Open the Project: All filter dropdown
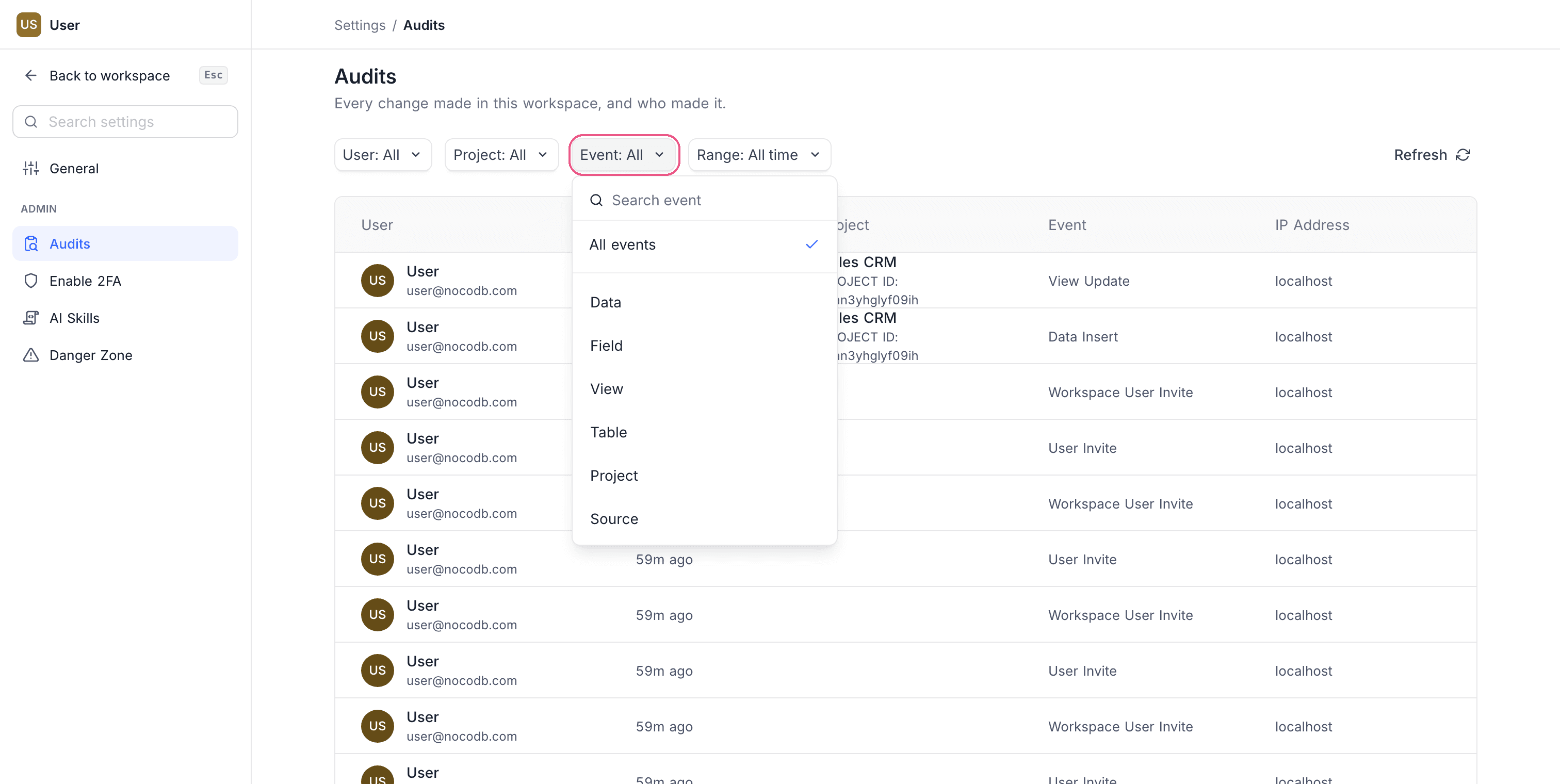Viewport: 1560px width, 784px height. (501, 155)
